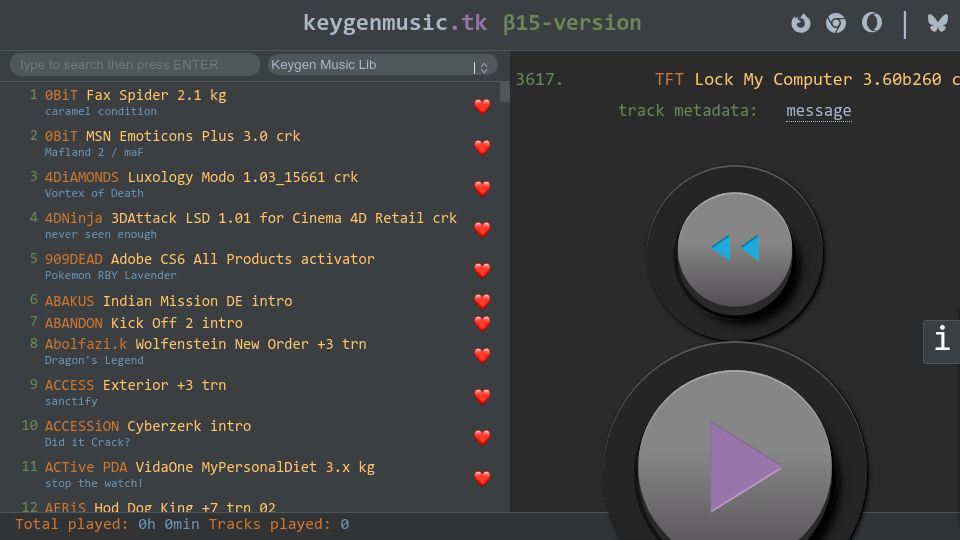The height and width of the screenshot is (540, 960).
Task: Click subtitle Dragon's Legend
Action: point(94,361)
